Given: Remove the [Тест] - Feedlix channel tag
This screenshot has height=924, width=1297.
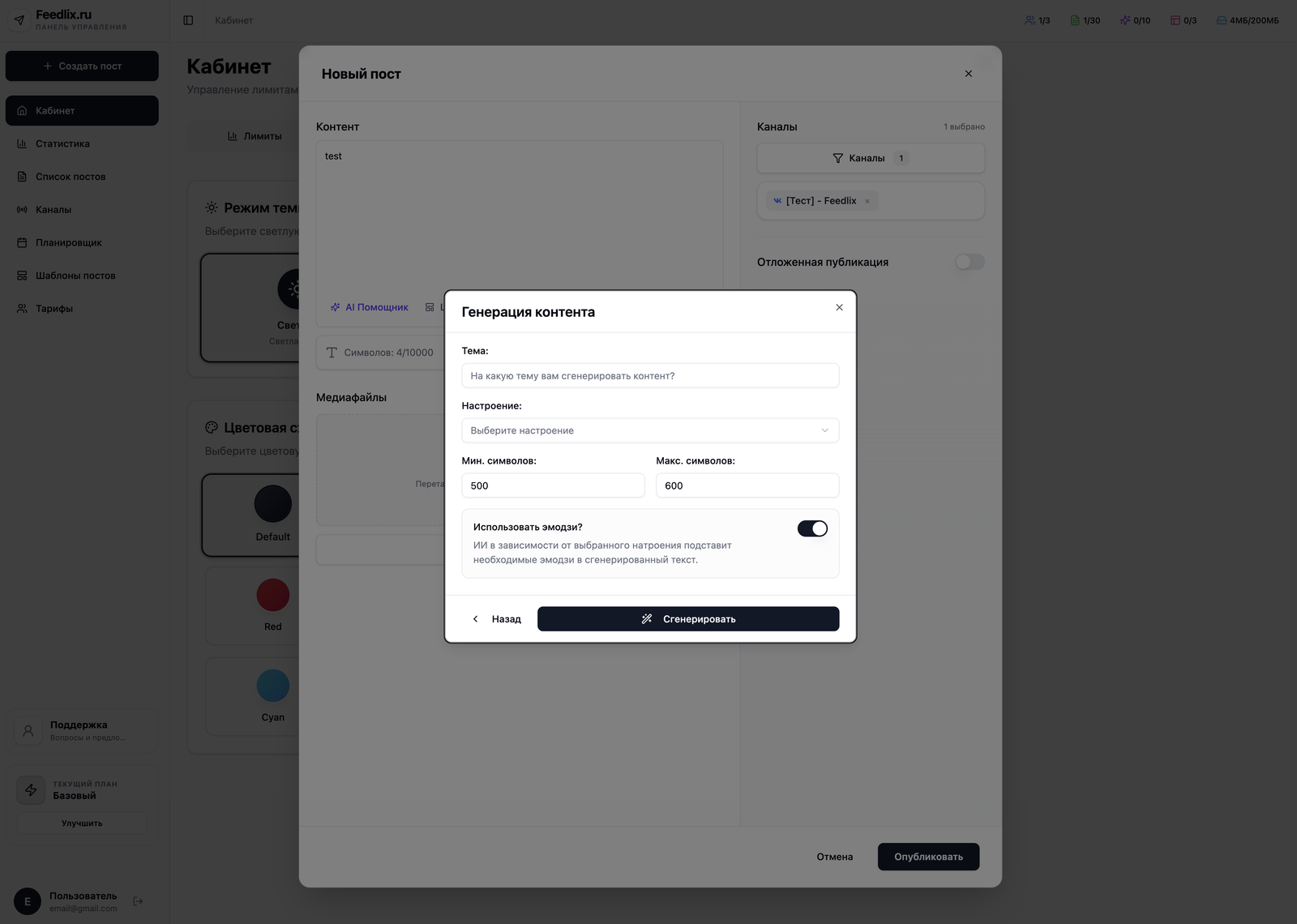Looking at the screenshot, I should (x=867, y=201).
